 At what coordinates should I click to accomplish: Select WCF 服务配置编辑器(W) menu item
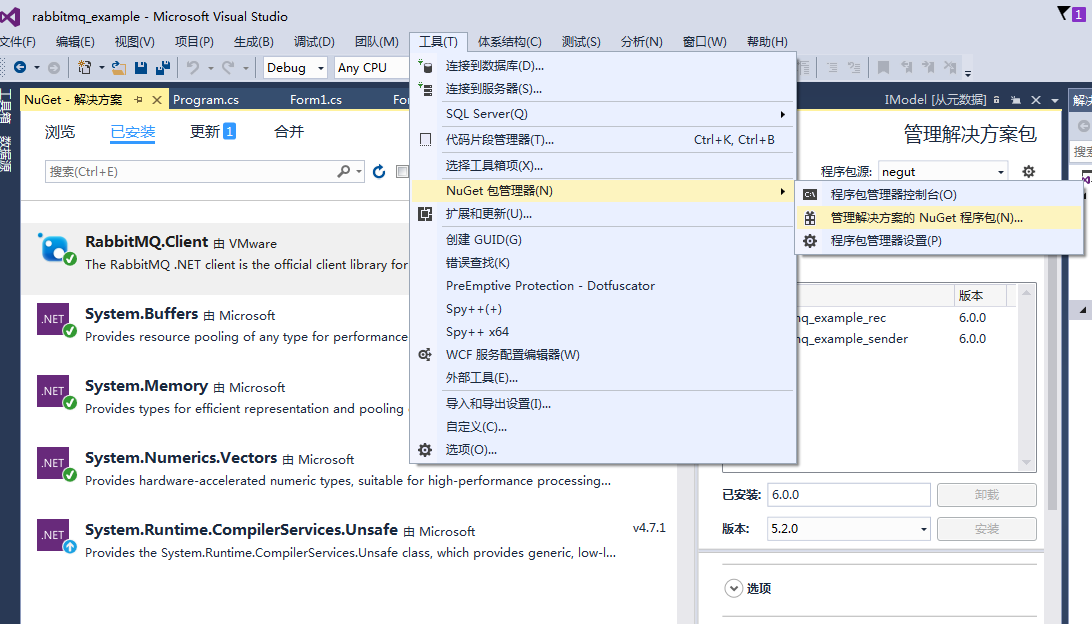[x=603, y=355]
